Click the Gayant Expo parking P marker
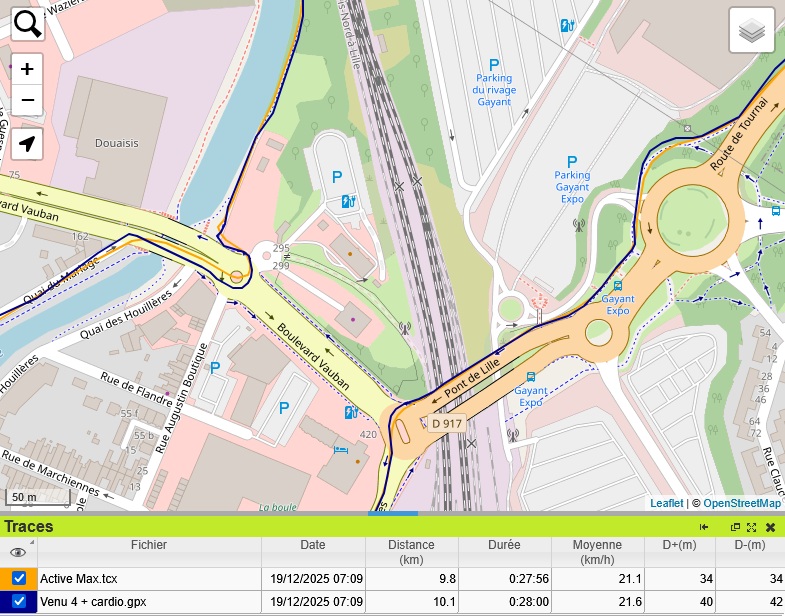The image size is (785, 616). click(x=572, y=161)
